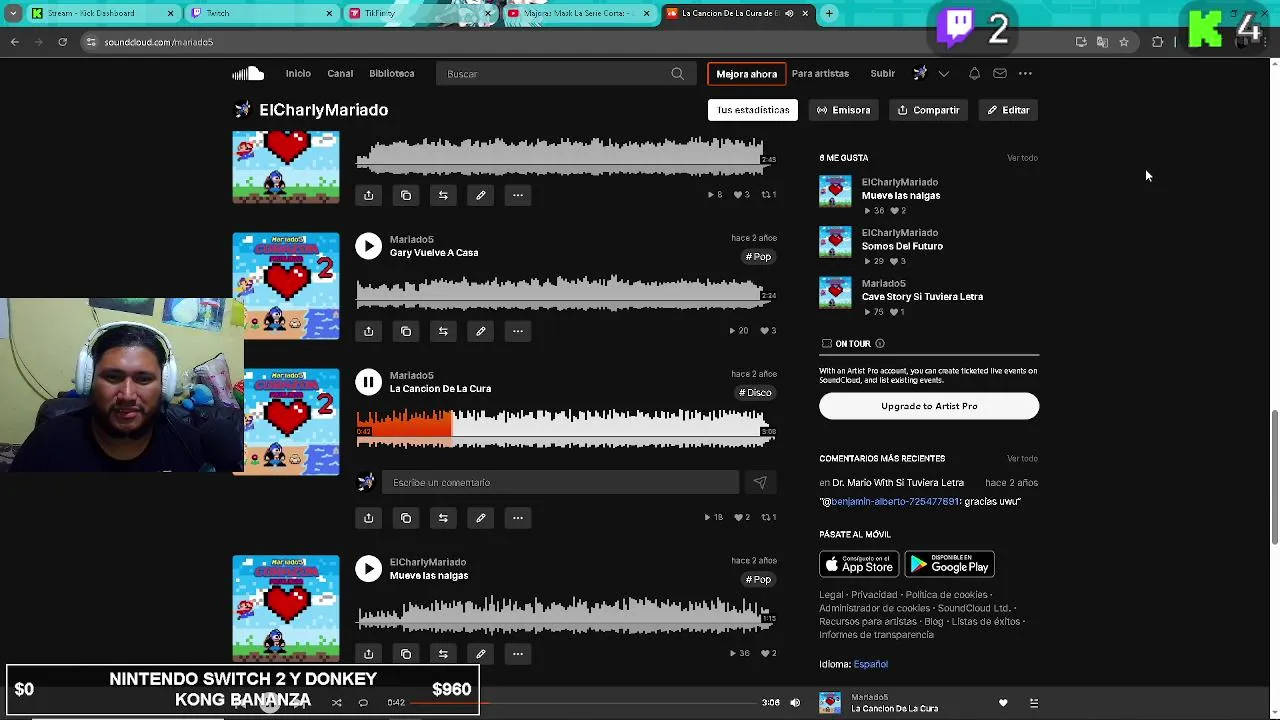This screenshot has height=720, width=1280.
Task: Seek using the bottom player progress bar
Action: (584, 703)
